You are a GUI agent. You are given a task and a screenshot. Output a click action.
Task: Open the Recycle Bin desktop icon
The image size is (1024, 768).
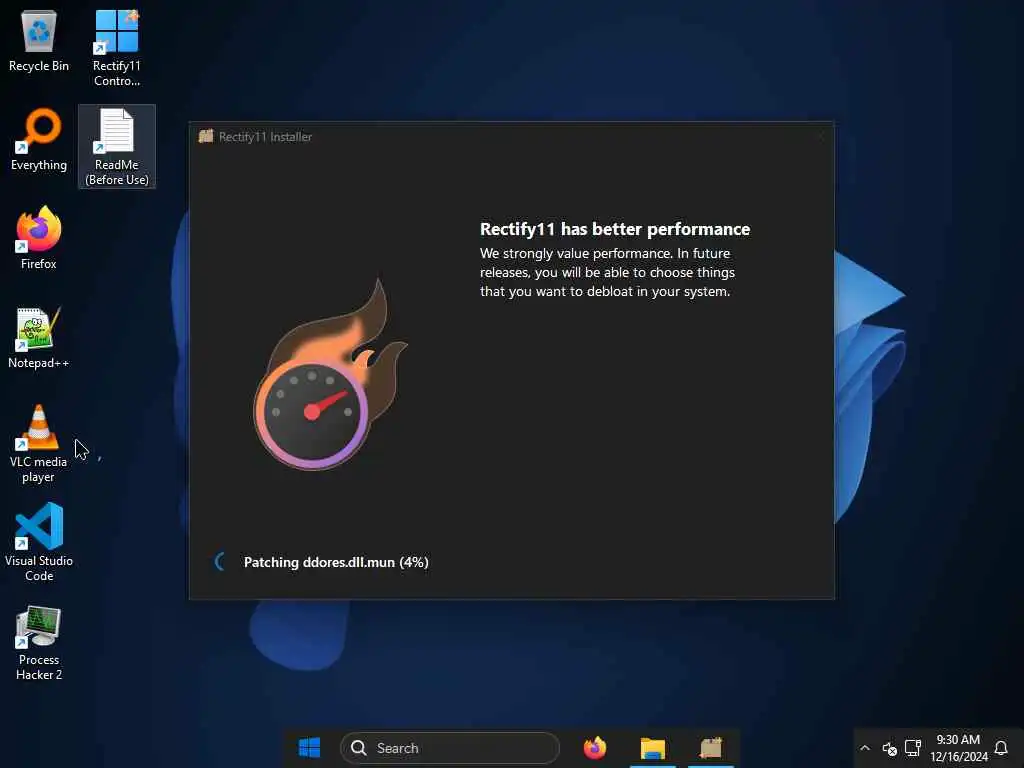[39, 42]
